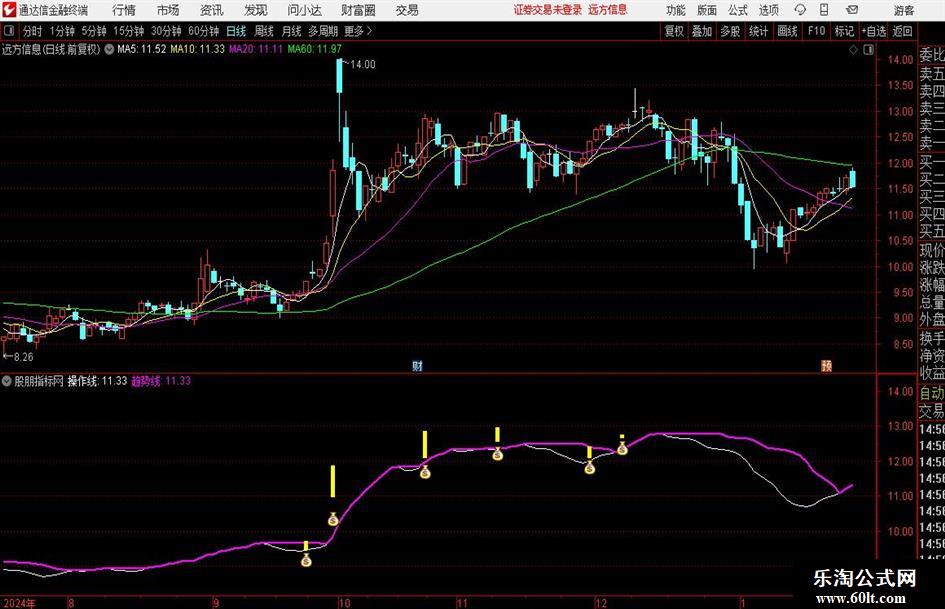The image size is (945, 609).
Task: Click the 游客 user label
Action: (903, 10)
